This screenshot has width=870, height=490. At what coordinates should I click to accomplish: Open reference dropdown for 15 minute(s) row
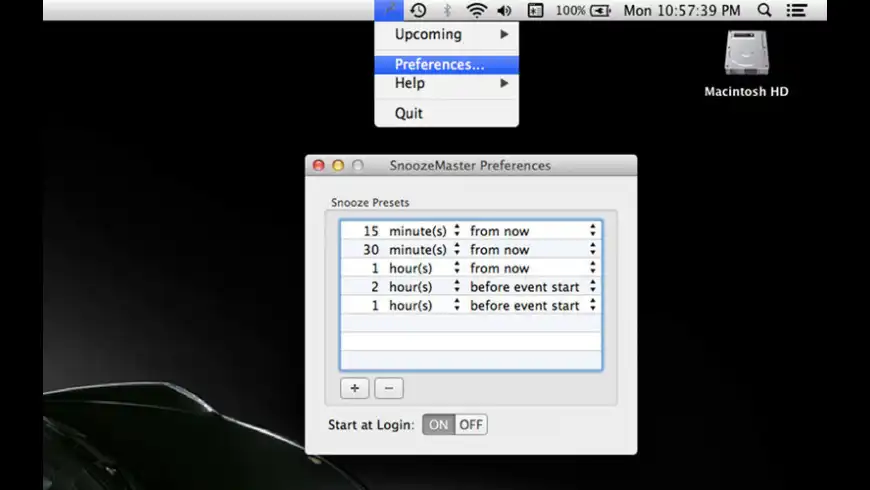point(533,231)
